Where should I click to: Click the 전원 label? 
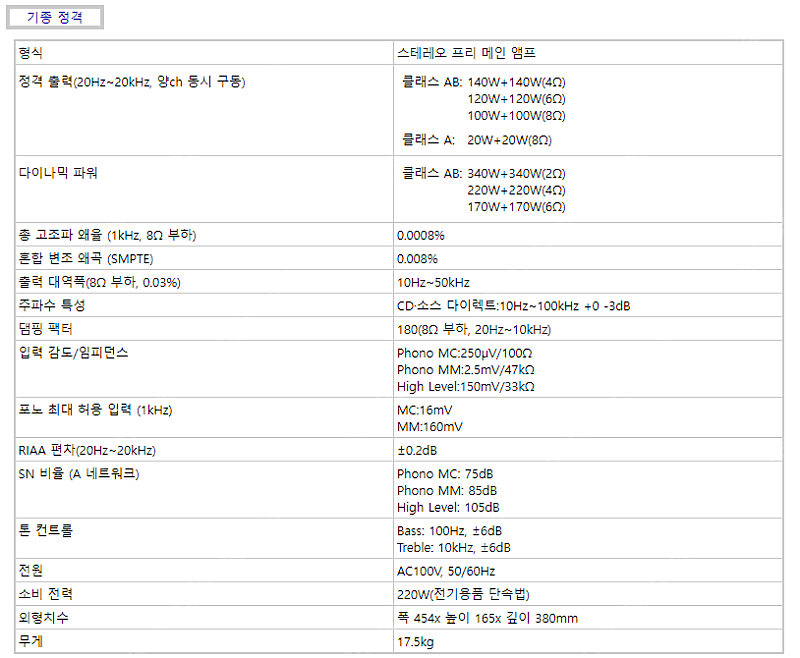tap(31, 570)
